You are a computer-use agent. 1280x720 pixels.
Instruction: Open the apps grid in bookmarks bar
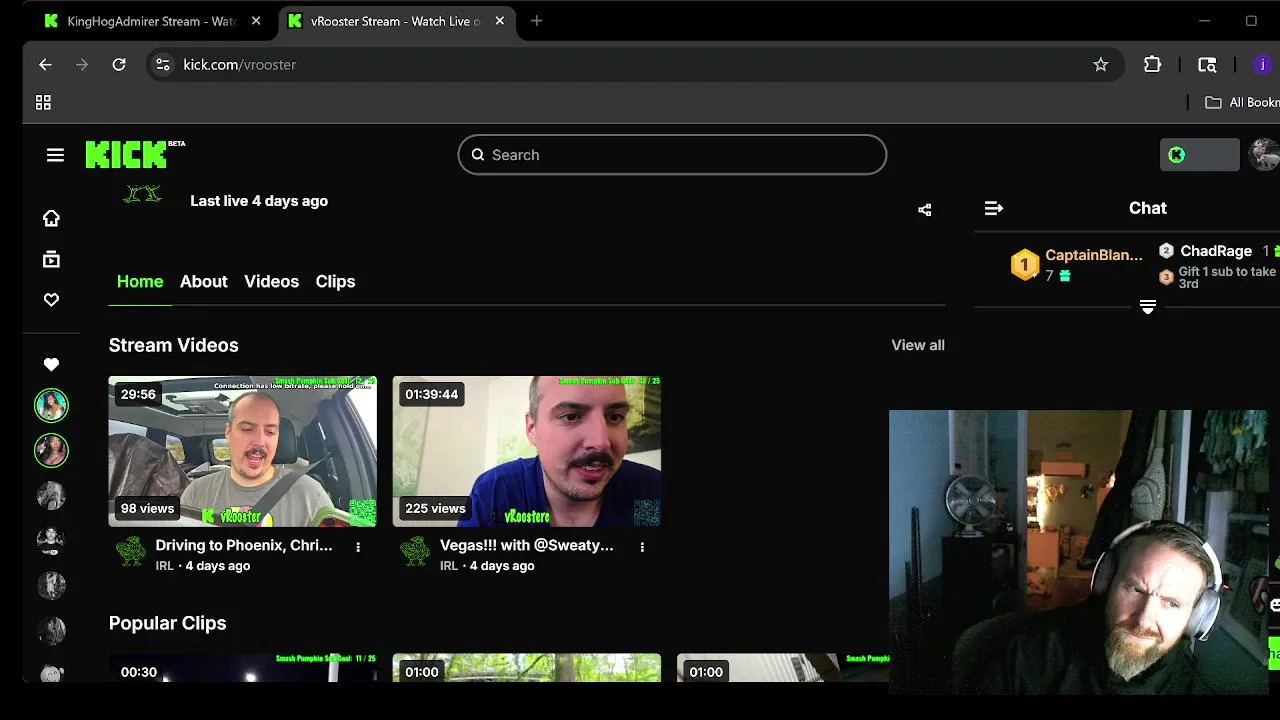[43, 102]
